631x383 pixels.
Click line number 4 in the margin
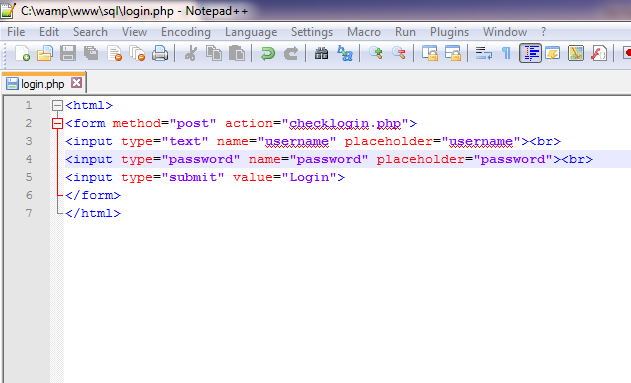[x=29, y=159]
